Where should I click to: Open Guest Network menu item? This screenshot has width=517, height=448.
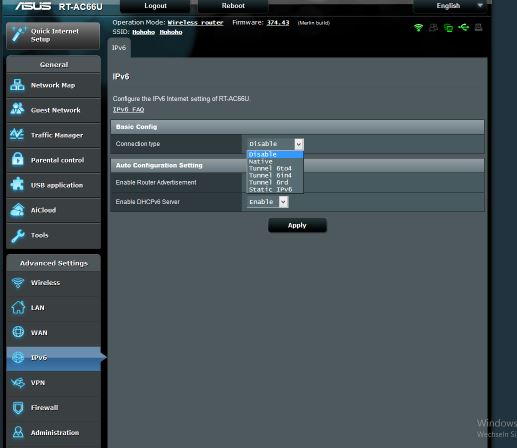point(53,110)
